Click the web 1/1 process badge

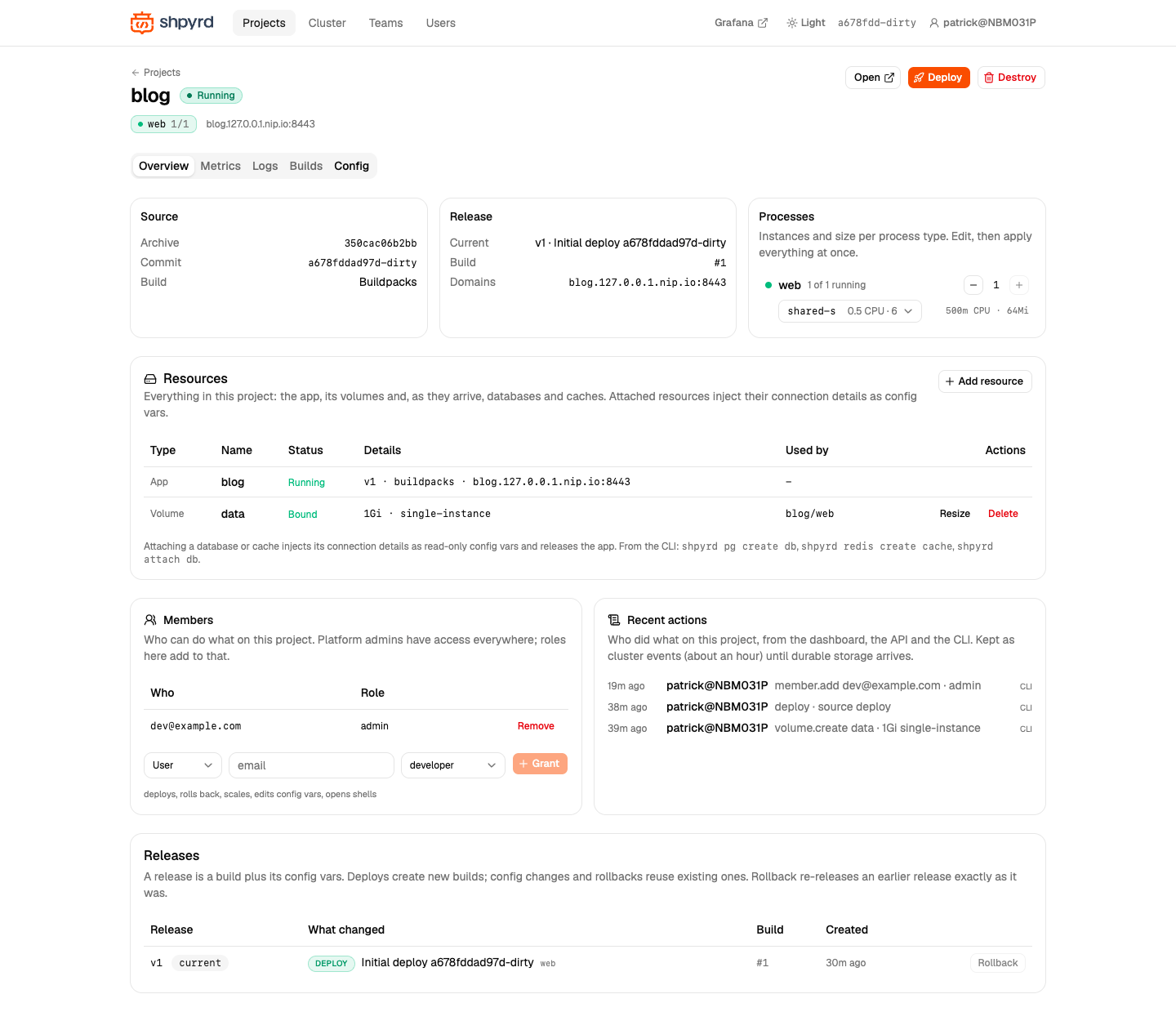tap(163, 124)
